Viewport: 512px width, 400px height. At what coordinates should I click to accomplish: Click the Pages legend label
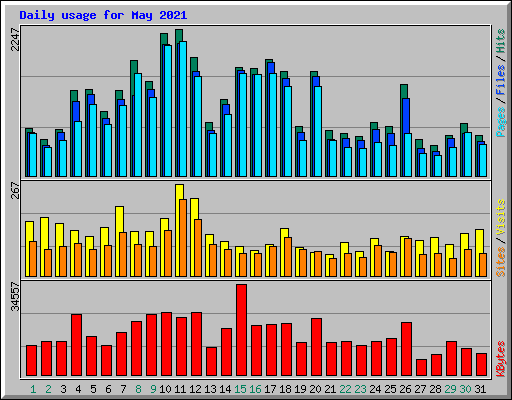(500, 122)
